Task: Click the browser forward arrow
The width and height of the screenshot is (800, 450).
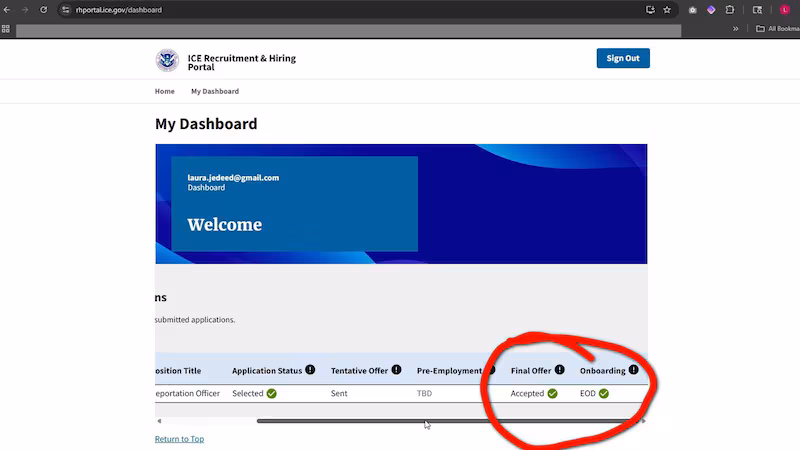Action: pyautogui.click(x=25, y=10)
